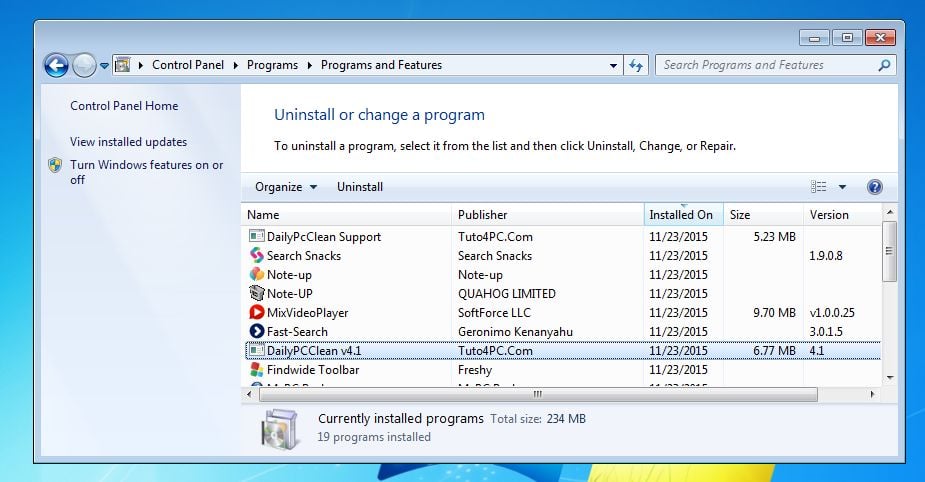Open the Organize menu

tap(286, 186)
